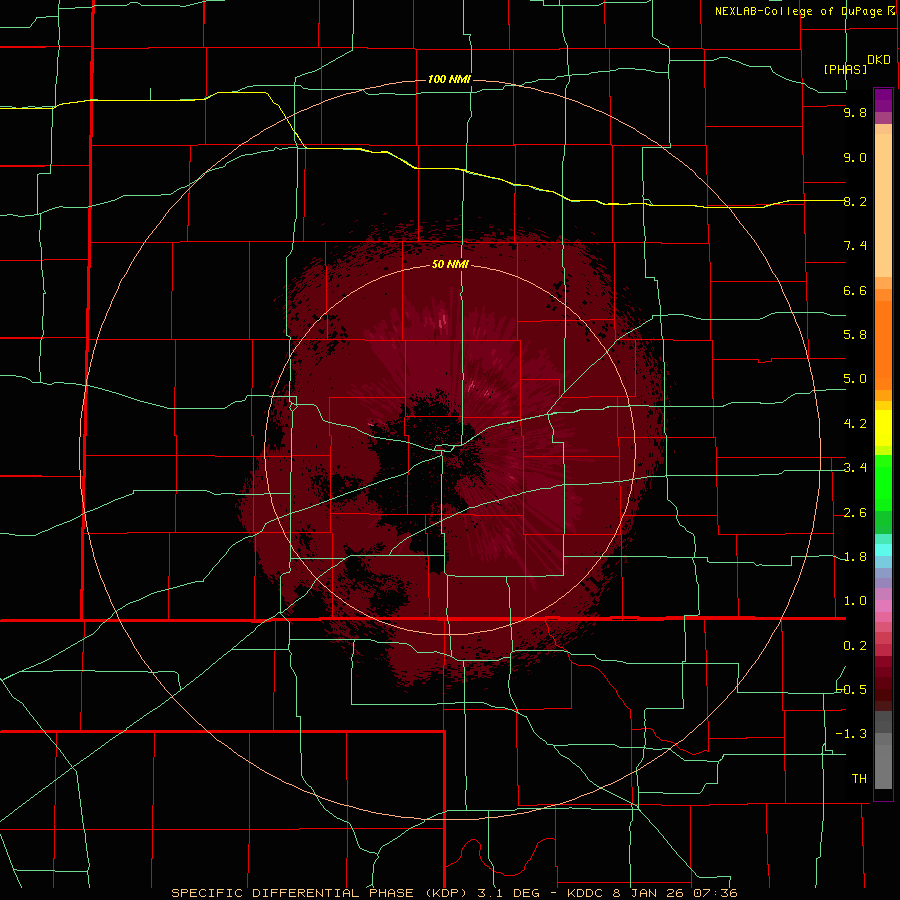The image size is (900, 900).
Task: Click the pale peach segment of the color bar
Action: pyautogui.click(x=883, y=205)
